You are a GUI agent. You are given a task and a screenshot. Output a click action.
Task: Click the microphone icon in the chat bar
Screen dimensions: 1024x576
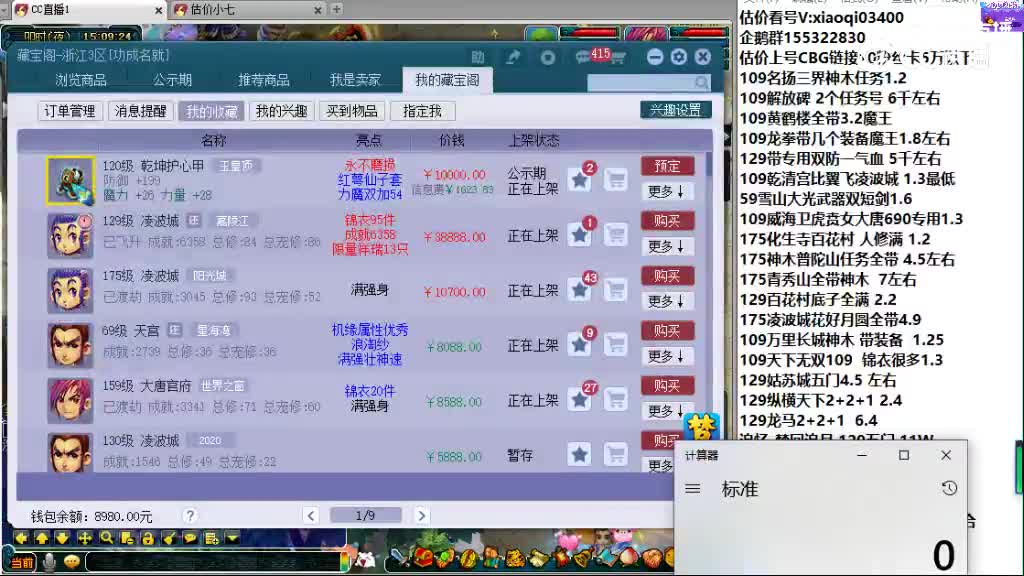[x=49, y=561]
